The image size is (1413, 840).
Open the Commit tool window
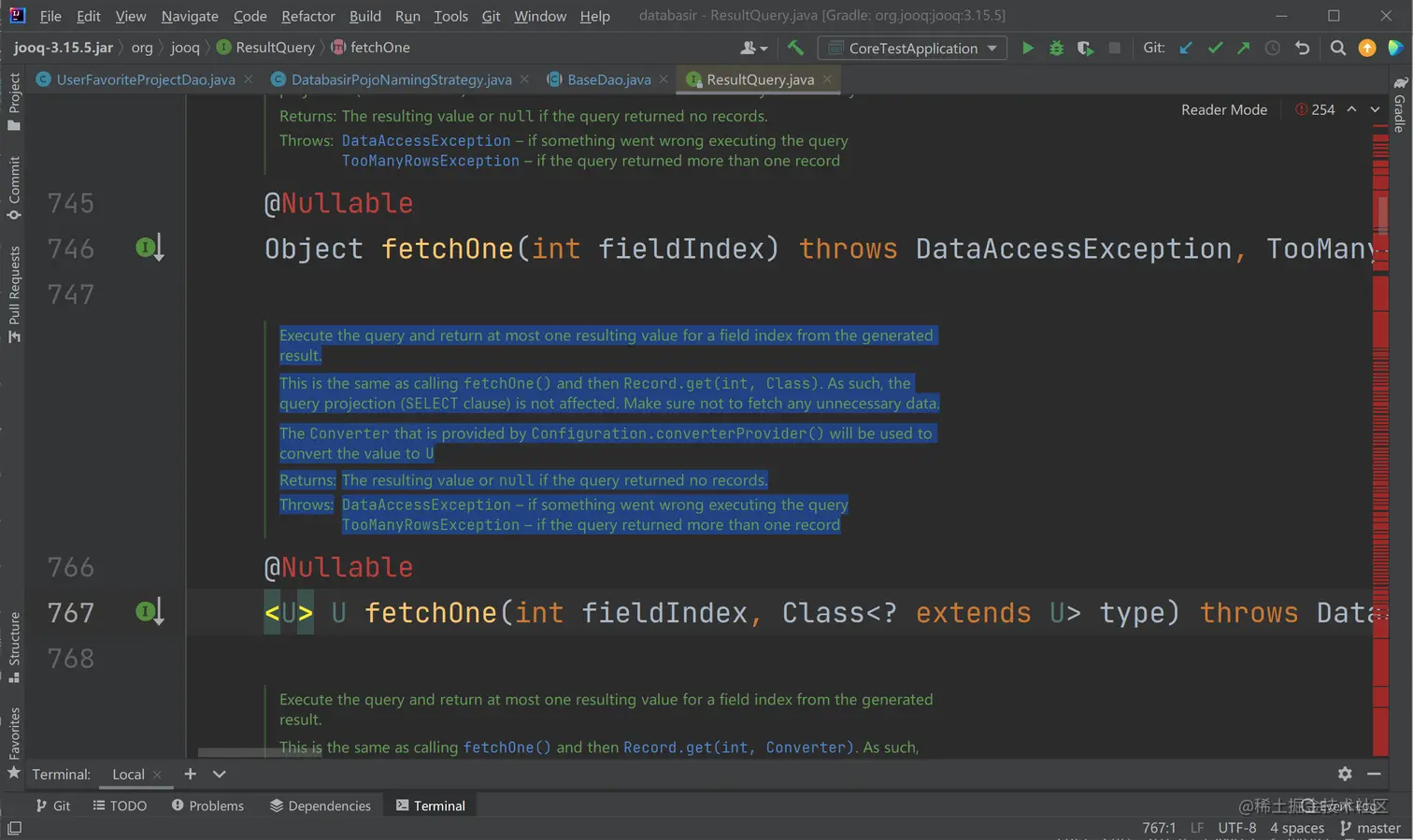pyautogui.click(x=14, y=188)
